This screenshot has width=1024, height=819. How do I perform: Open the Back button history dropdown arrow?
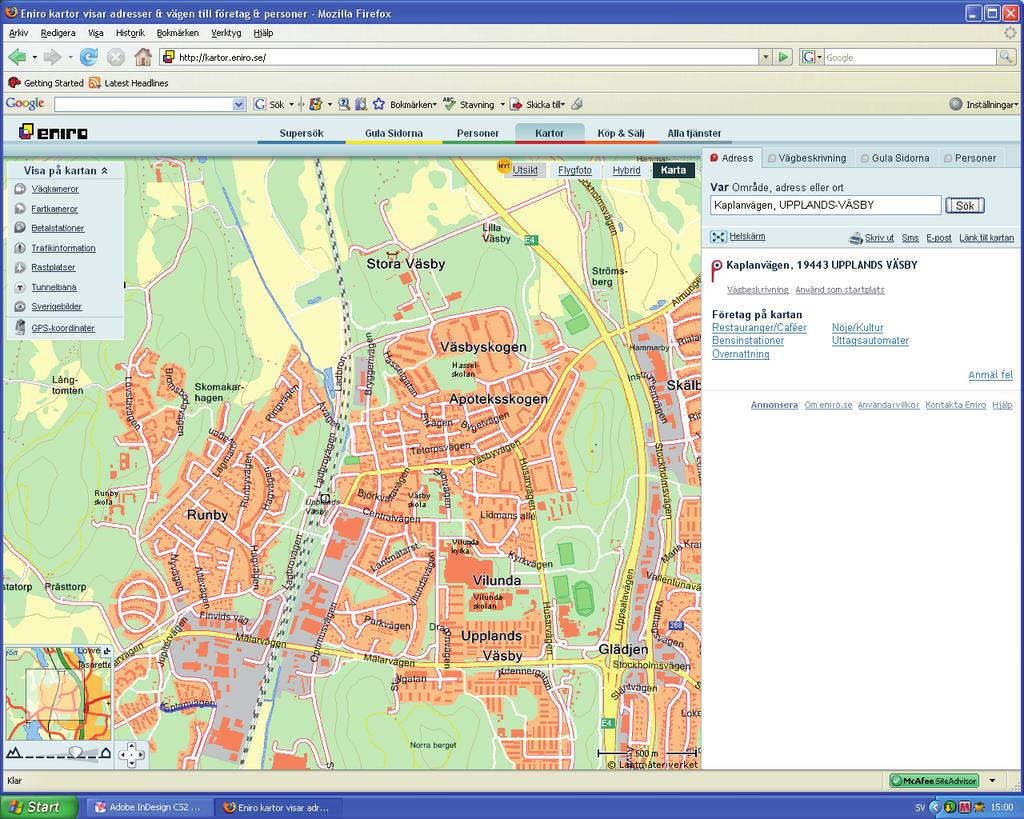[35, 57]
